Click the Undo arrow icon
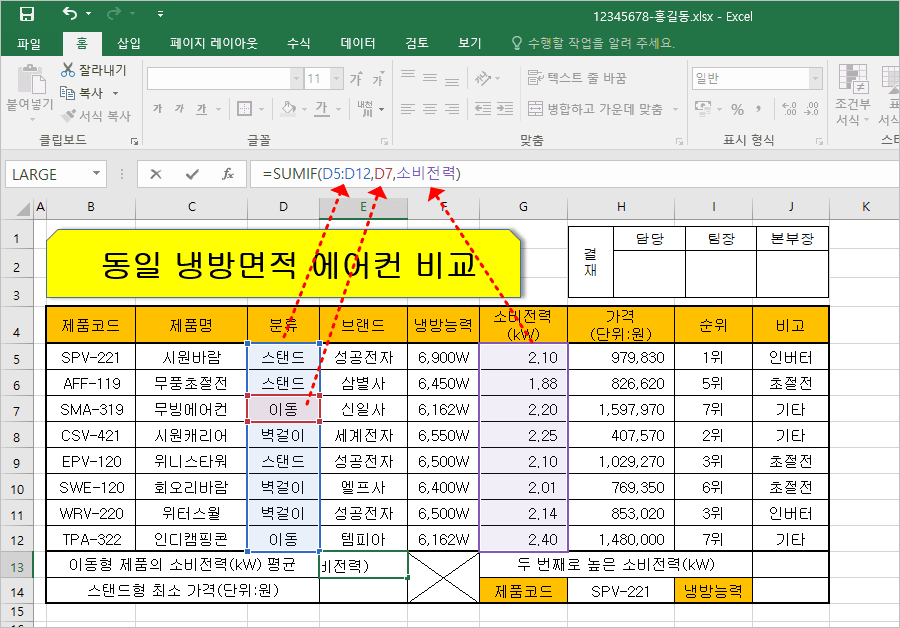Screen dimensions: 900x628 (x=69, y=13)
